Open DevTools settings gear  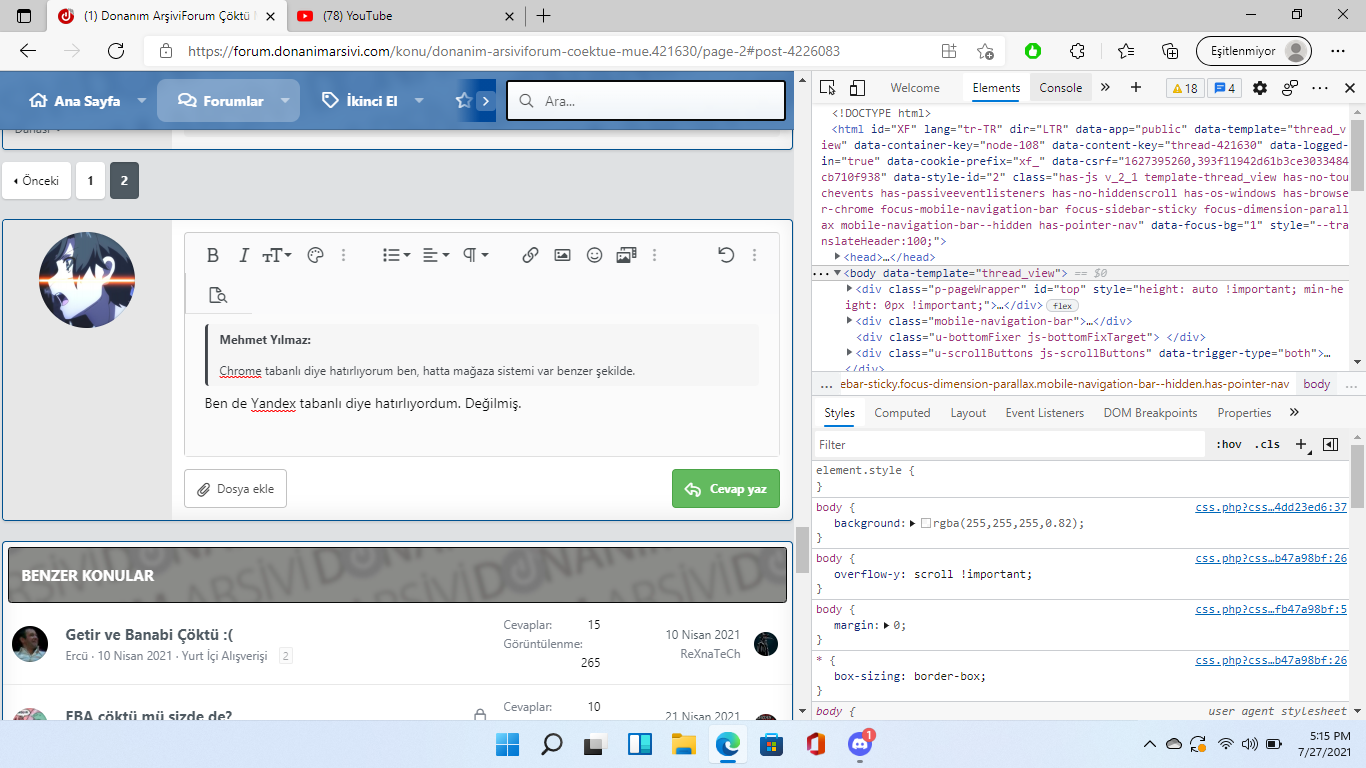coord(1260,88)
